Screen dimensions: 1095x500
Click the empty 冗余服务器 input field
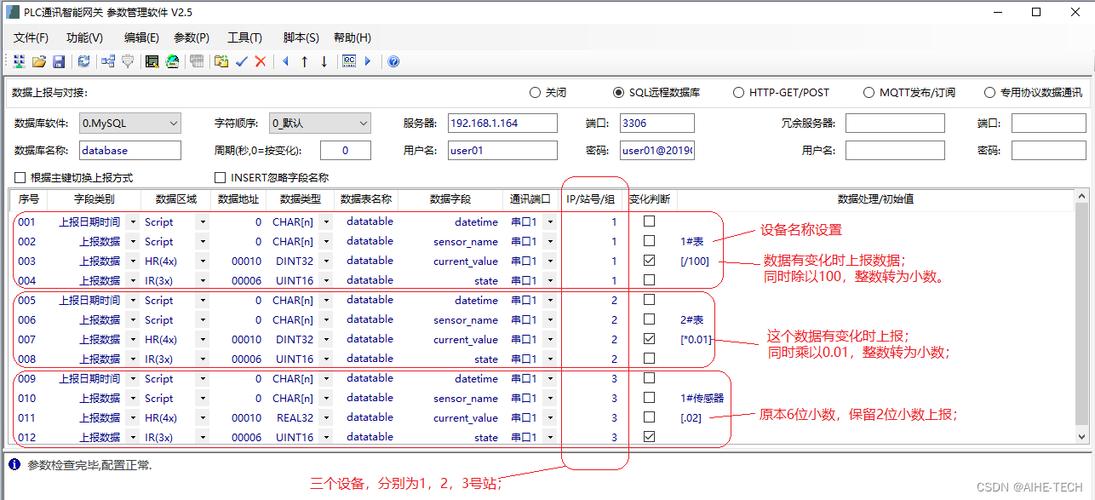click(895, 123)
